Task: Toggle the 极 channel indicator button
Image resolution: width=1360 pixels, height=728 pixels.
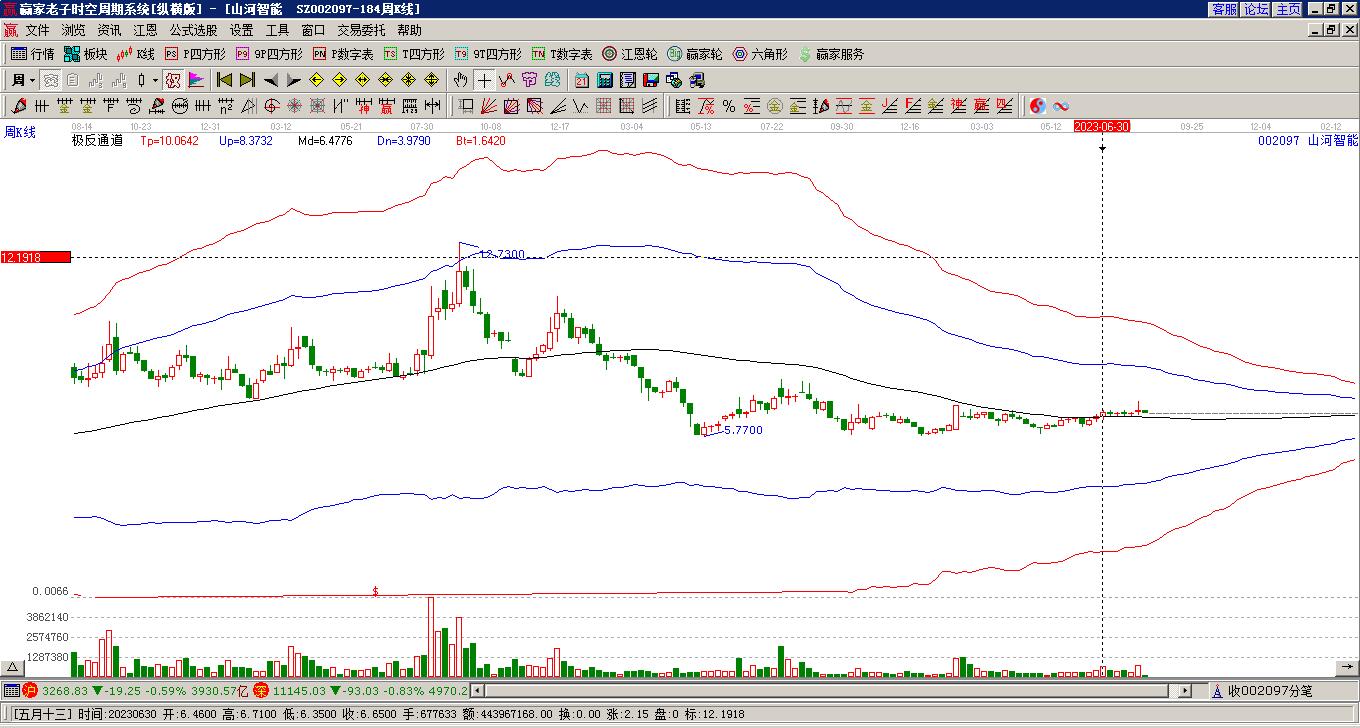Action: (x=173, y=80)
